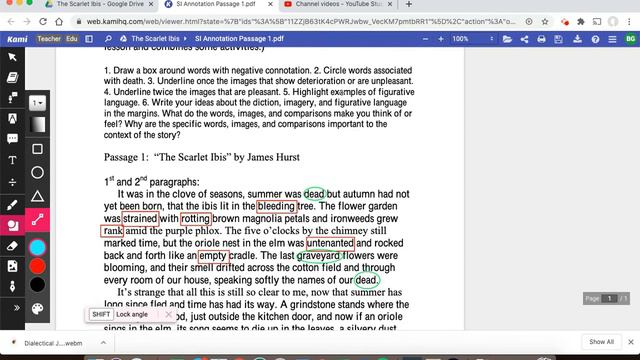Open a new browser tab

(409, 4)
